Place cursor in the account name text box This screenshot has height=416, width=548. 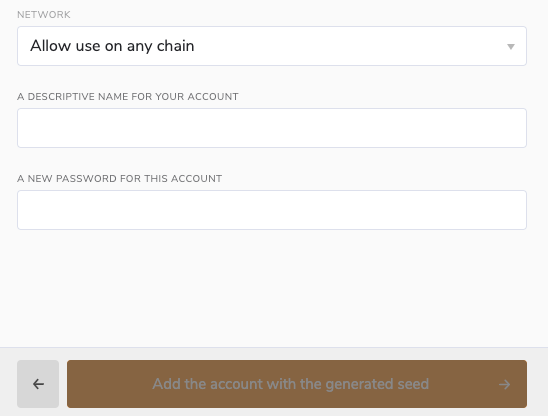[x=272, y=128]
